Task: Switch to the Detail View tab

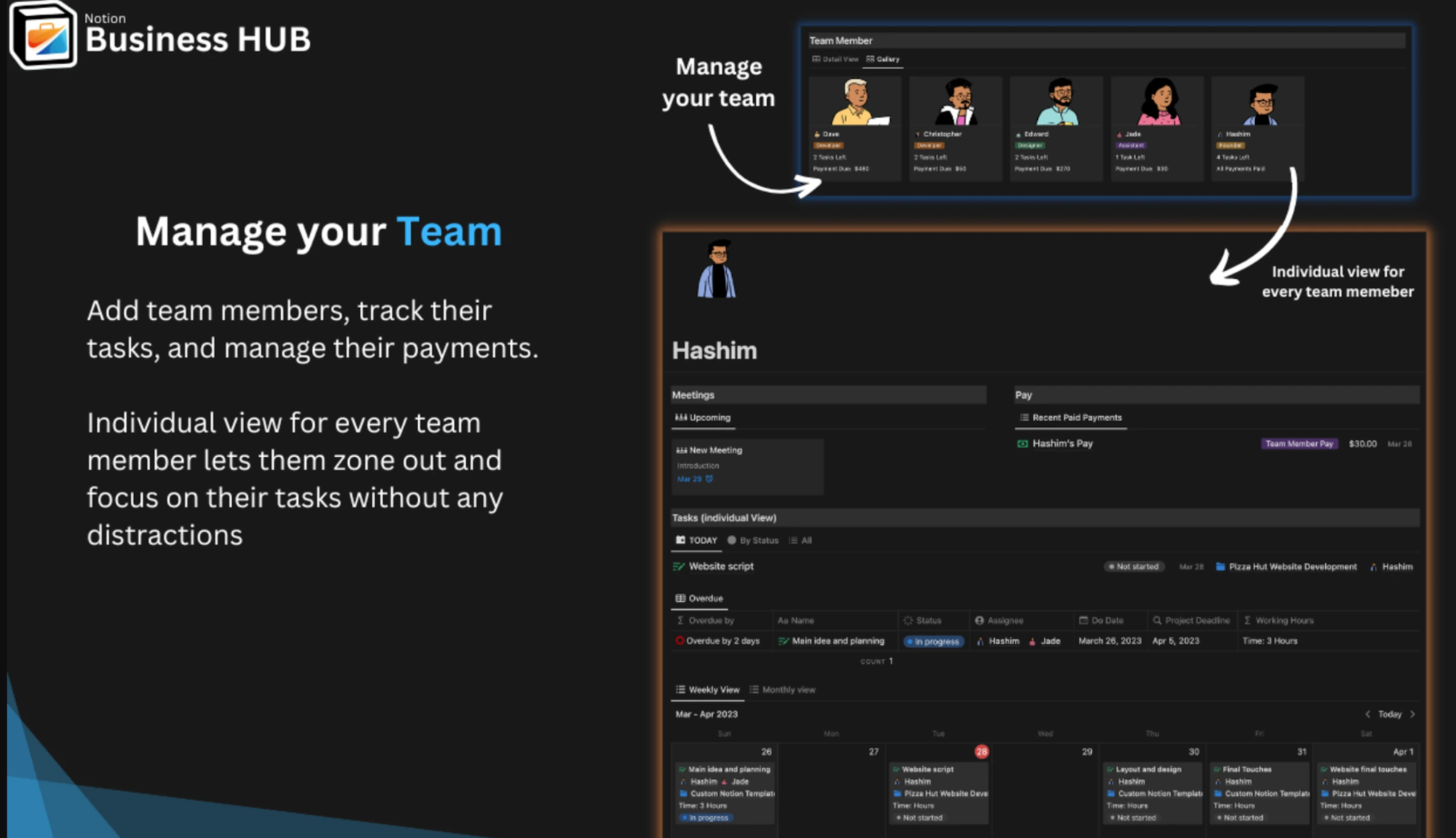Action: coord(835,59)
